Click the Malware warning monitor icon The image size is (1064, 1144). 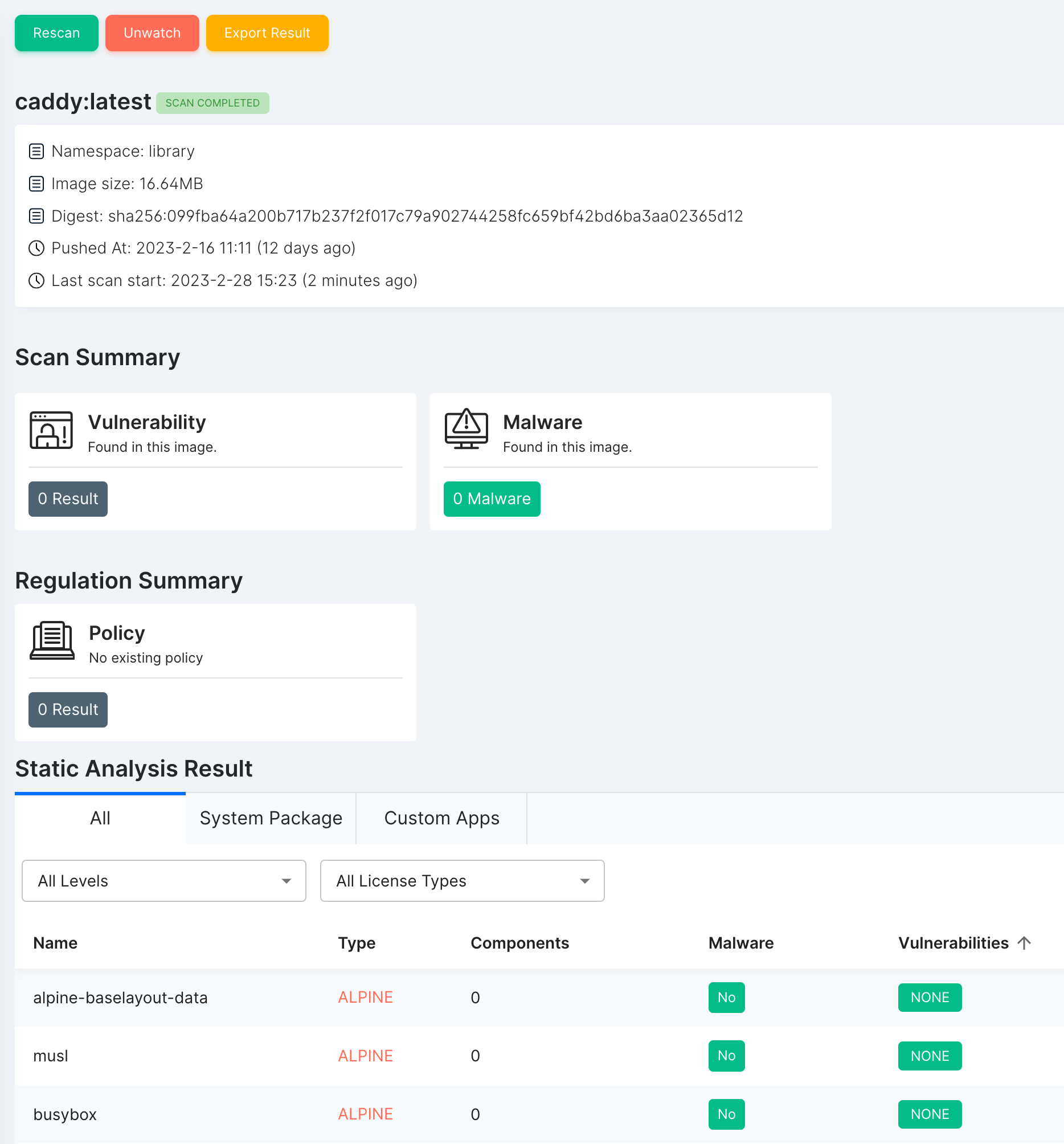pyautogui.click(x=466, y=428)
